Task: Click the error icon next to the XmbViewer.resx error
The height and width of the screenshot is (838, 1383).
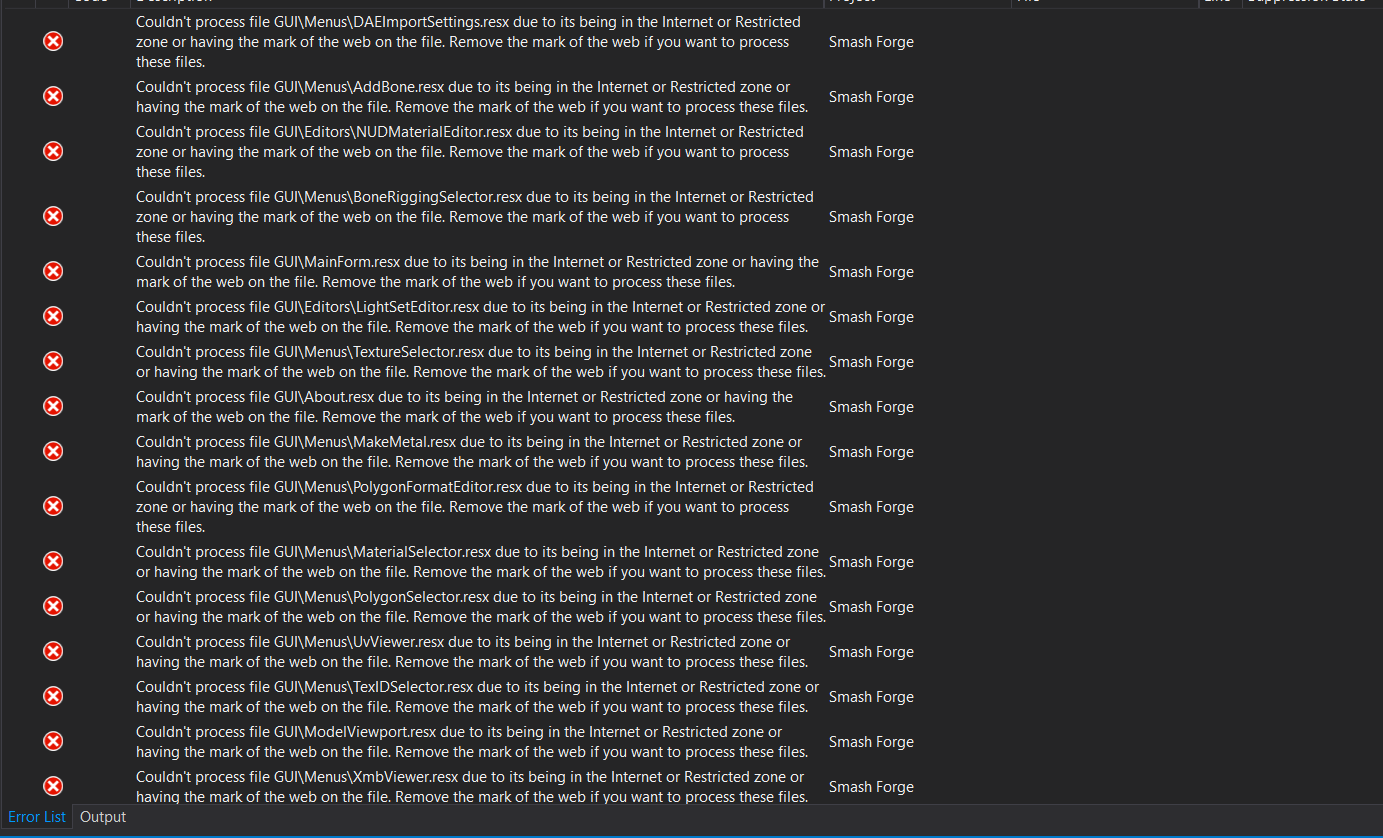Action: pyautogui.click(x=52, y=786)
